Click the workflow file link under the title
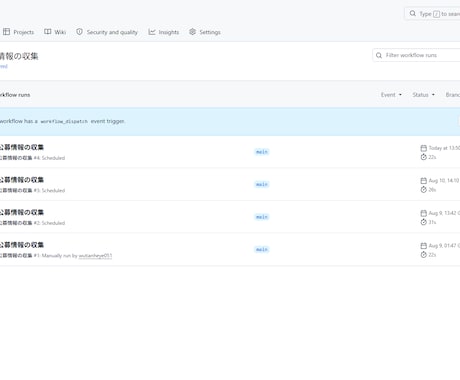The width and height of the screenshot is (460, 380). [4, 66]
